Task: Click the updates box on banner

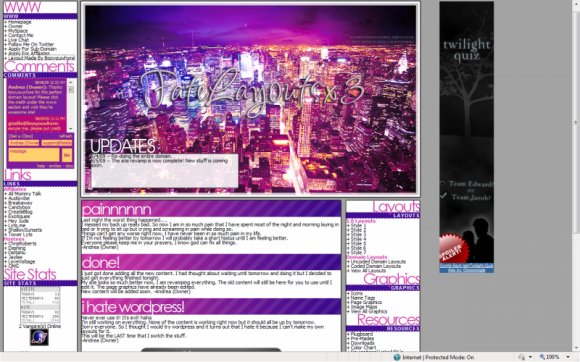Action: pyautogui.click(x=164, y=170)
